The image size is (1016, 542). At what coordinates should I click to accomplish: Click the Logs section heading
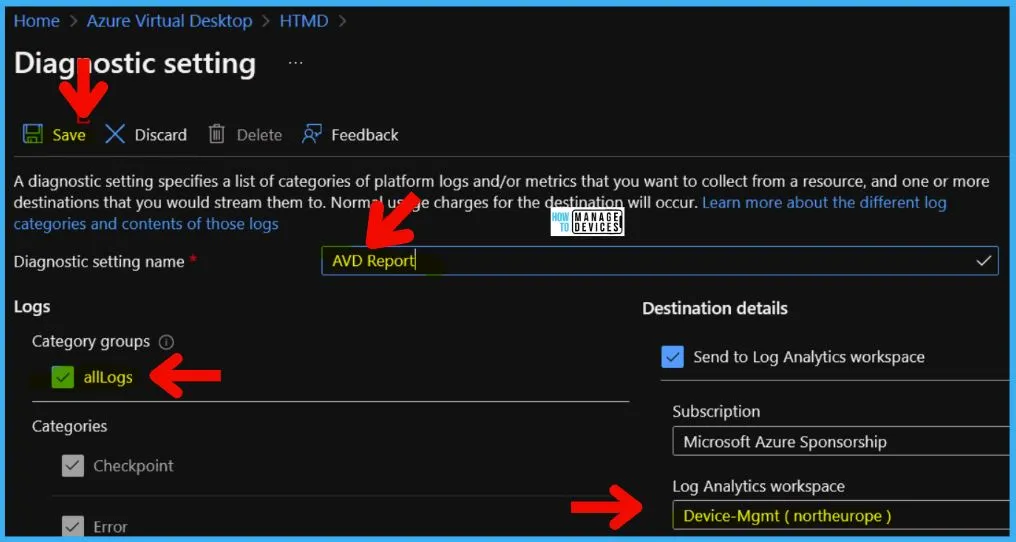point(32,307)
